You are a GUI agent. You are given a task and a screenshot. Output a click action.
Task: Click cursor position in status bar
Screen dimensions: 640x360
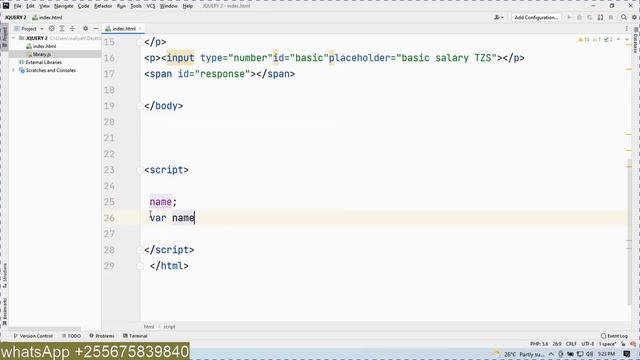[557, 344]
